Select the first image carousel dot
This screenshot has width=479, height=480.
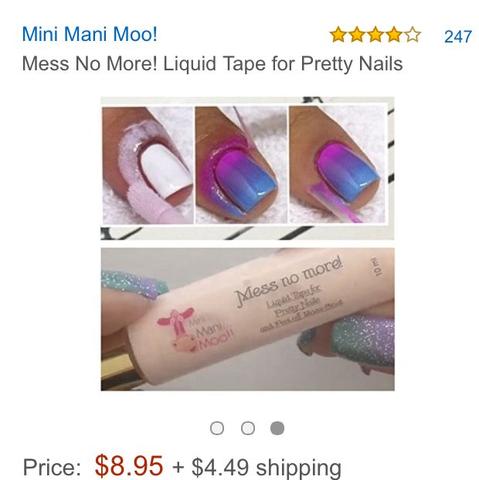click(217, 428)
